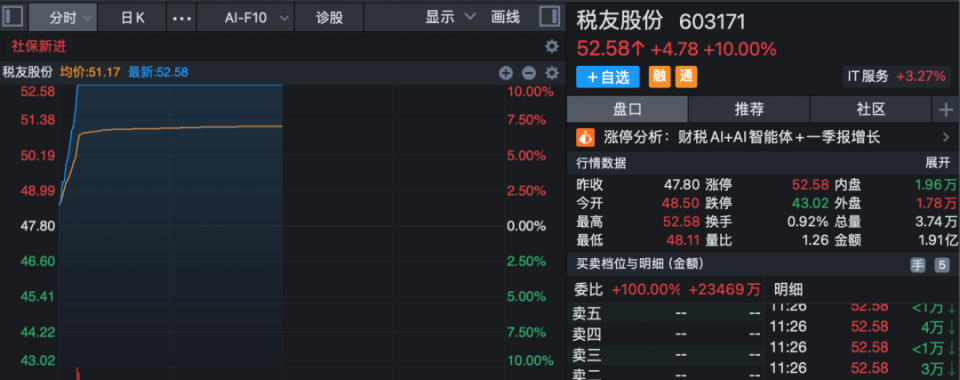The height and width of the screenshot is (380, 960).
Task: Select the 卖四 order row
Action: point(666,334)
